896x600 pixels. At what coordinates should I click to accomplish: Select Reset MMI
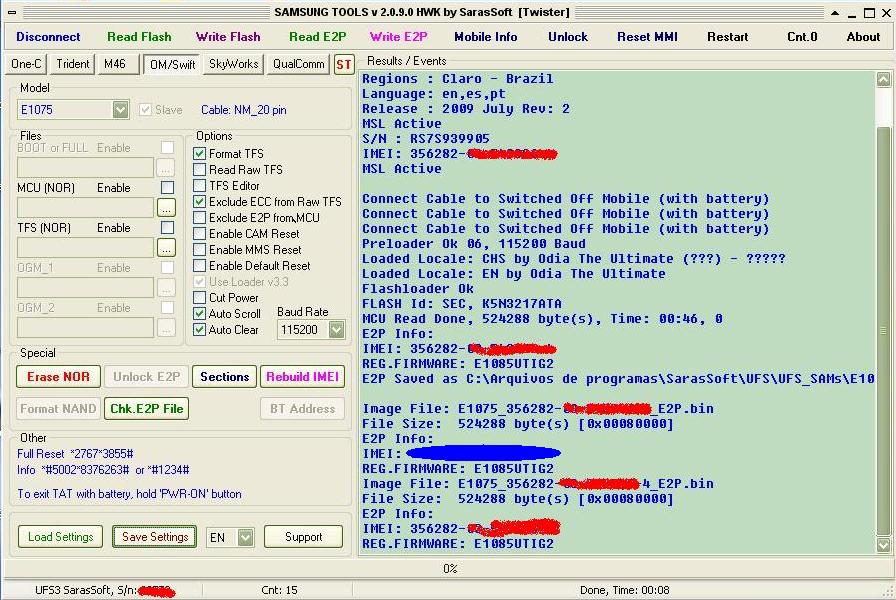647,37
